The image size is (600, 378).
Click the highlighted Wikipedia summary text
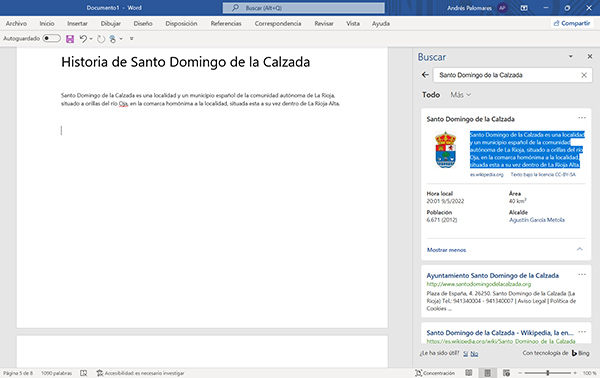[527, 150]
